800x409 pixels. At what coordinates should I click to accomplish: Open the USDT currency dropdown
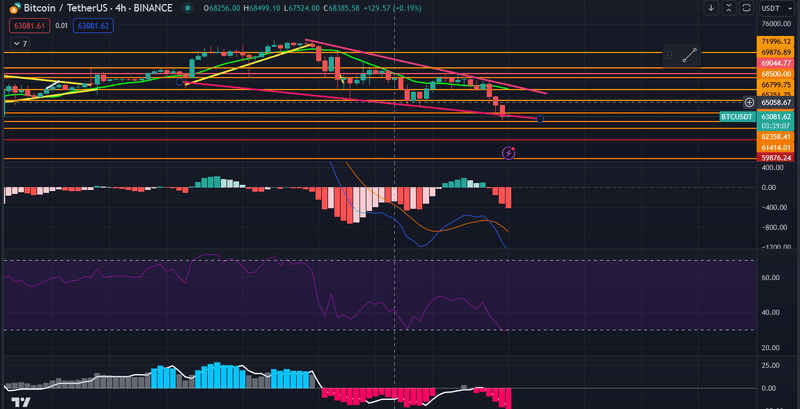coord(778,8)
